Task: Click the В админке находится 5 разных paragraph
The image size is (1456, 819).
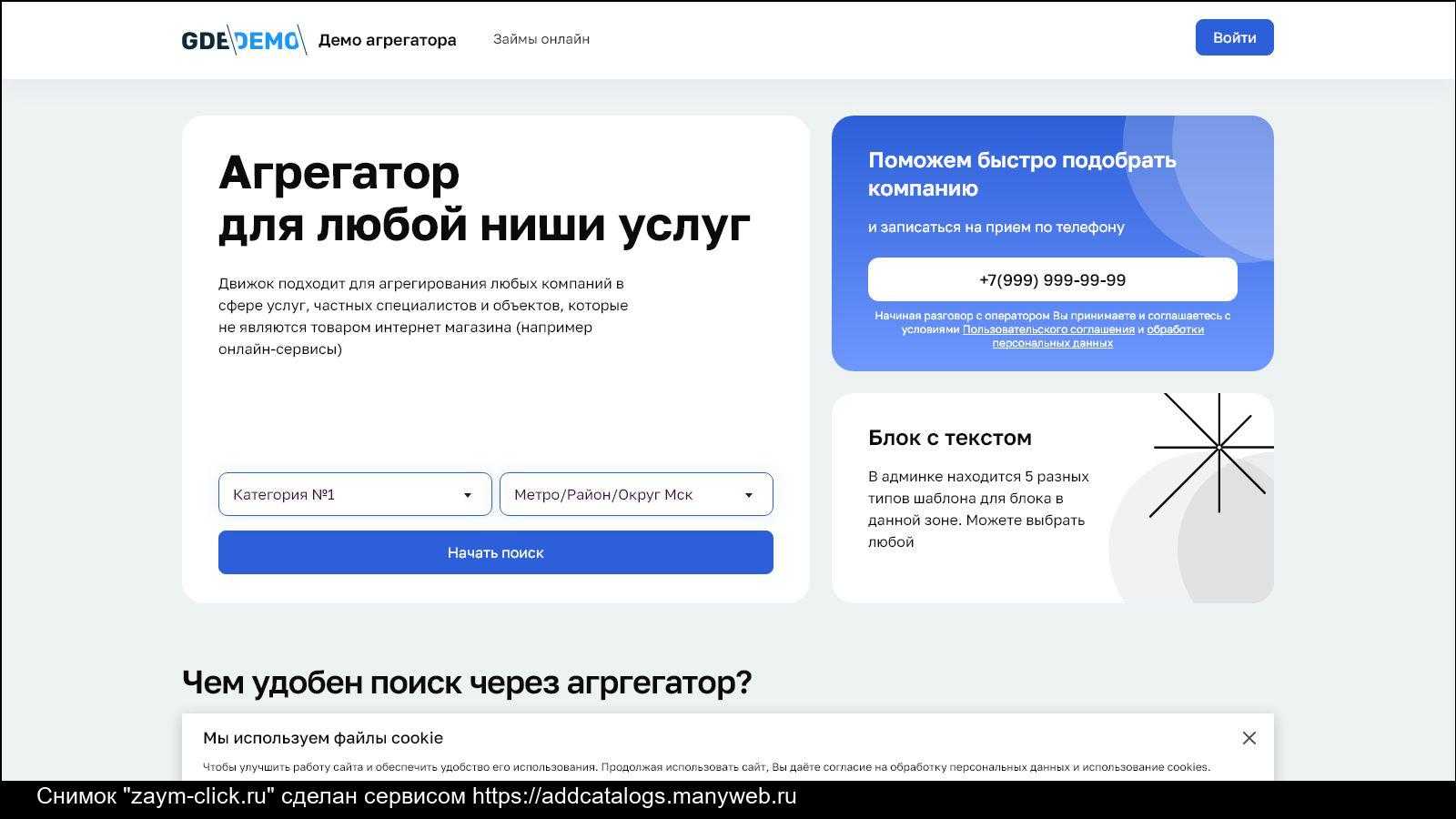Action: [x=978, y=509]
